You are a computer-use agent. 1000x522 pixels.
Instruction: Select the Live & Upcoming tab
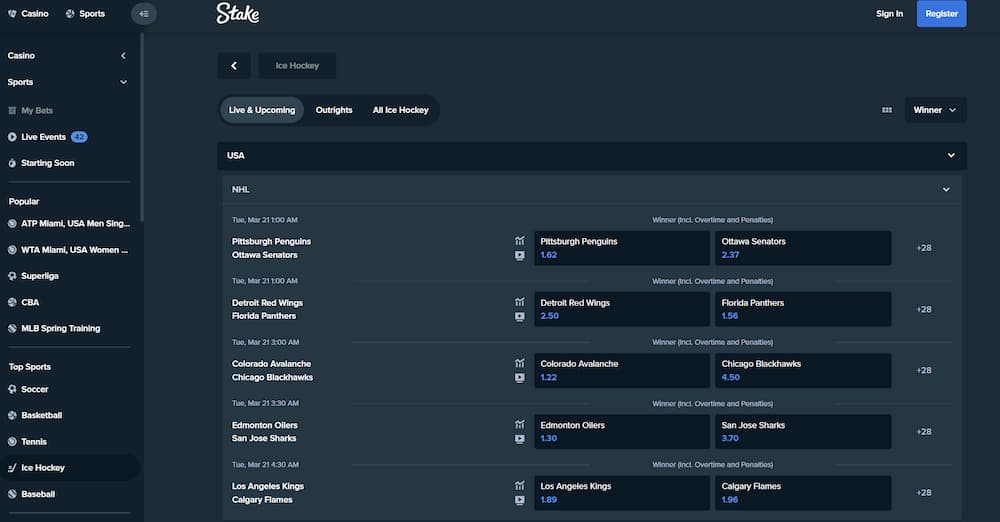click(x=262, y=110)
